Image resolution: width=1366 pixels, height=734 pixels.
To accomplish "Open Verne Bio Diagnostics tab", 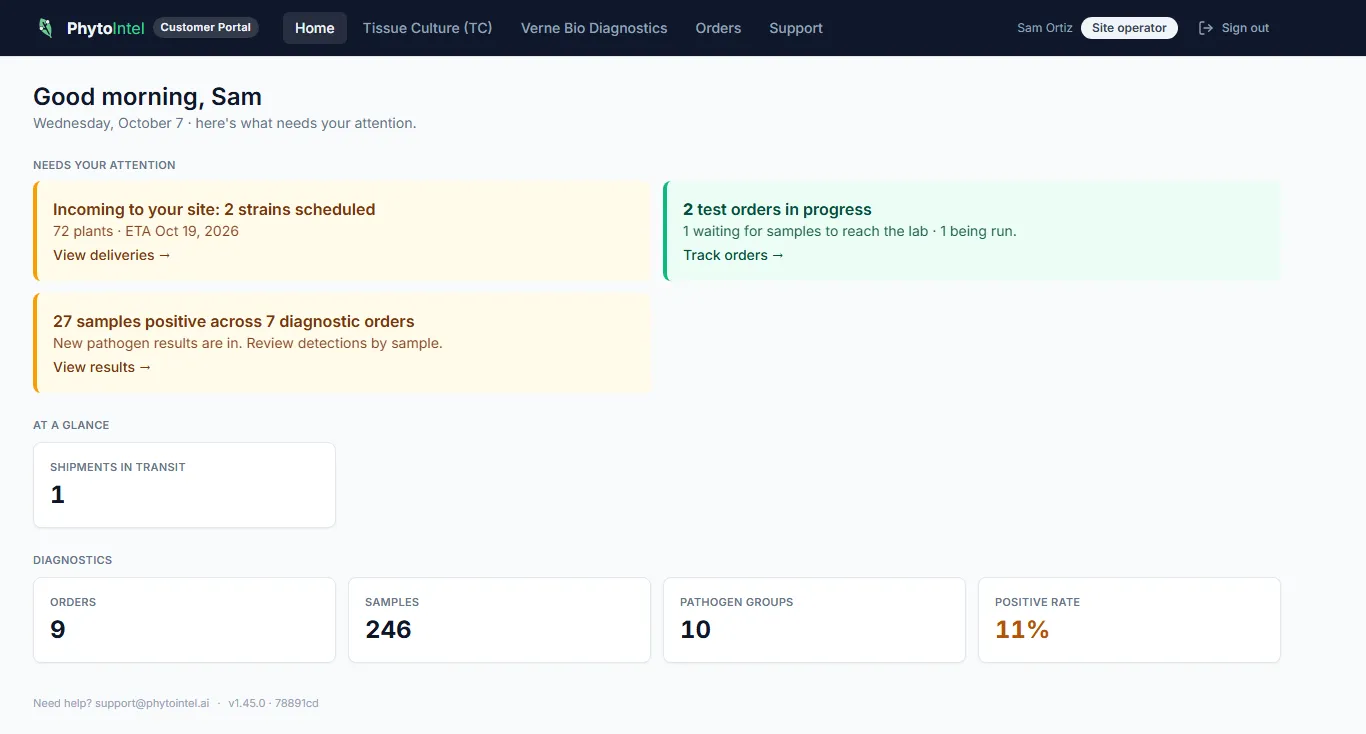I will coord(594,28).
